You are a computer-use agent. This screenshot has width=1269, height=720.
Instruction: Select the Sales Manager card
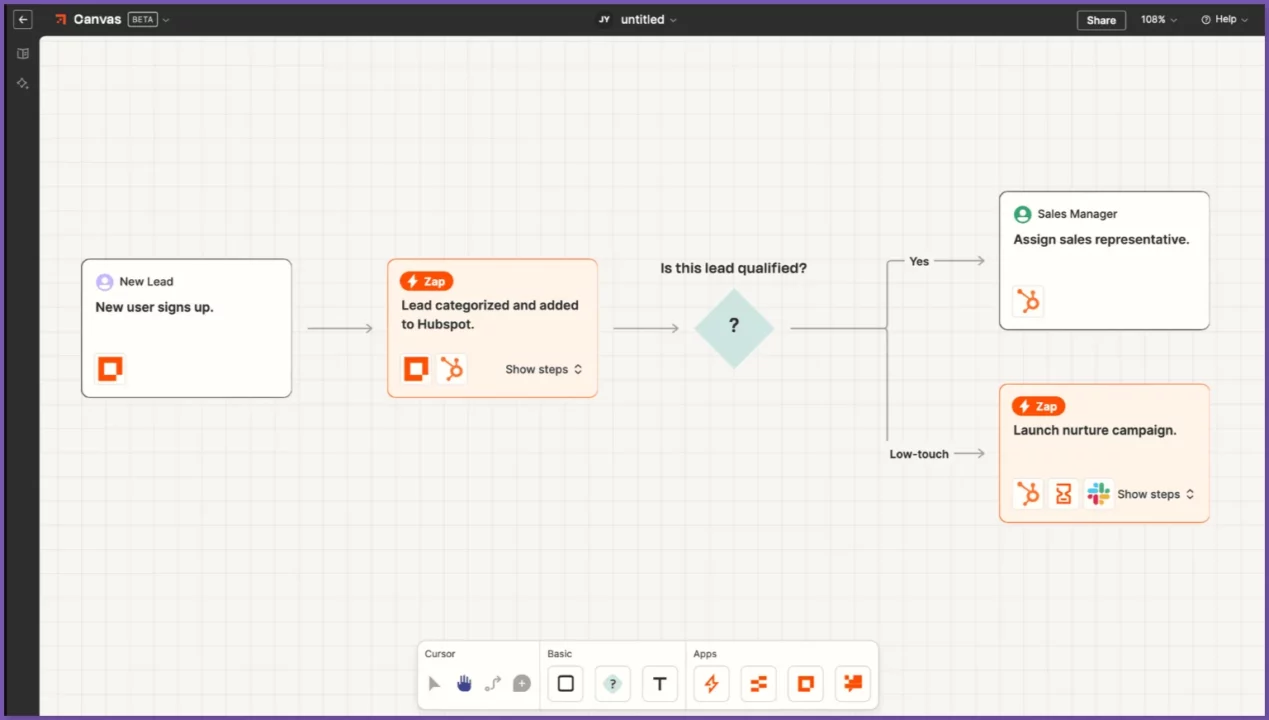pyautogui.click(x=1104, y=260)
